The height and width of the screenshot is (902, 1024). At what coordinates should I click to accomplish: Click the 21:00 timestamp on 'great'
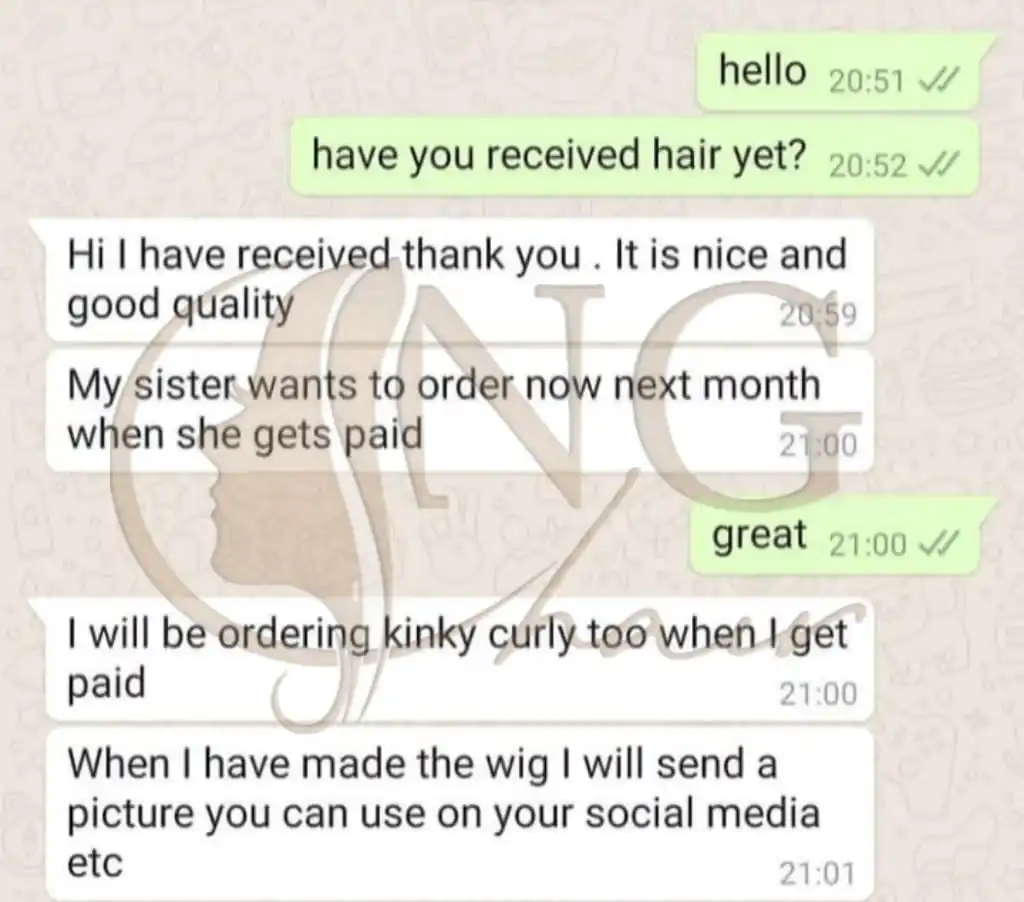pyautogui.click(x=867, y=544)
